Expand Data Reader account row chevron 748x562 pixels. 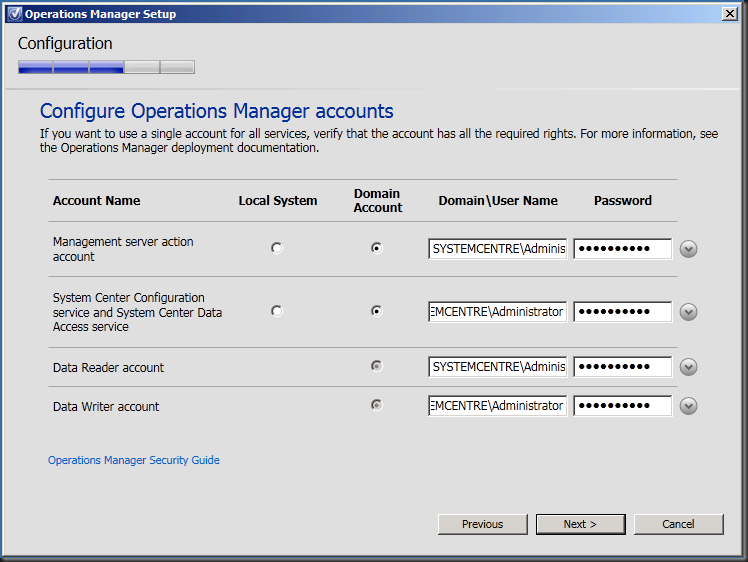click(x=688, y=367)
